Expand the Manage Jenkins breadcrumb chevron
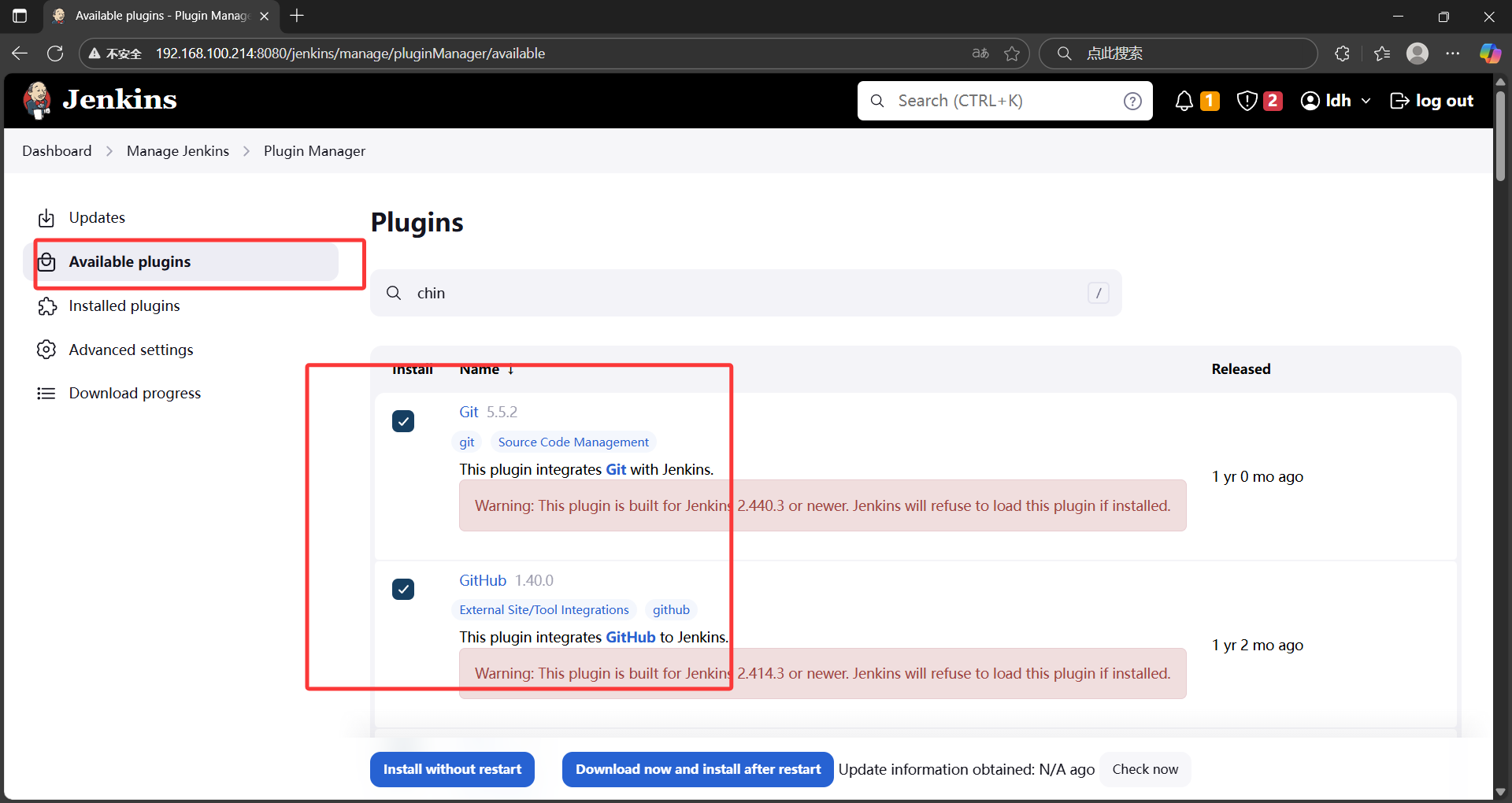1512x803 pixels. [246, 151]
